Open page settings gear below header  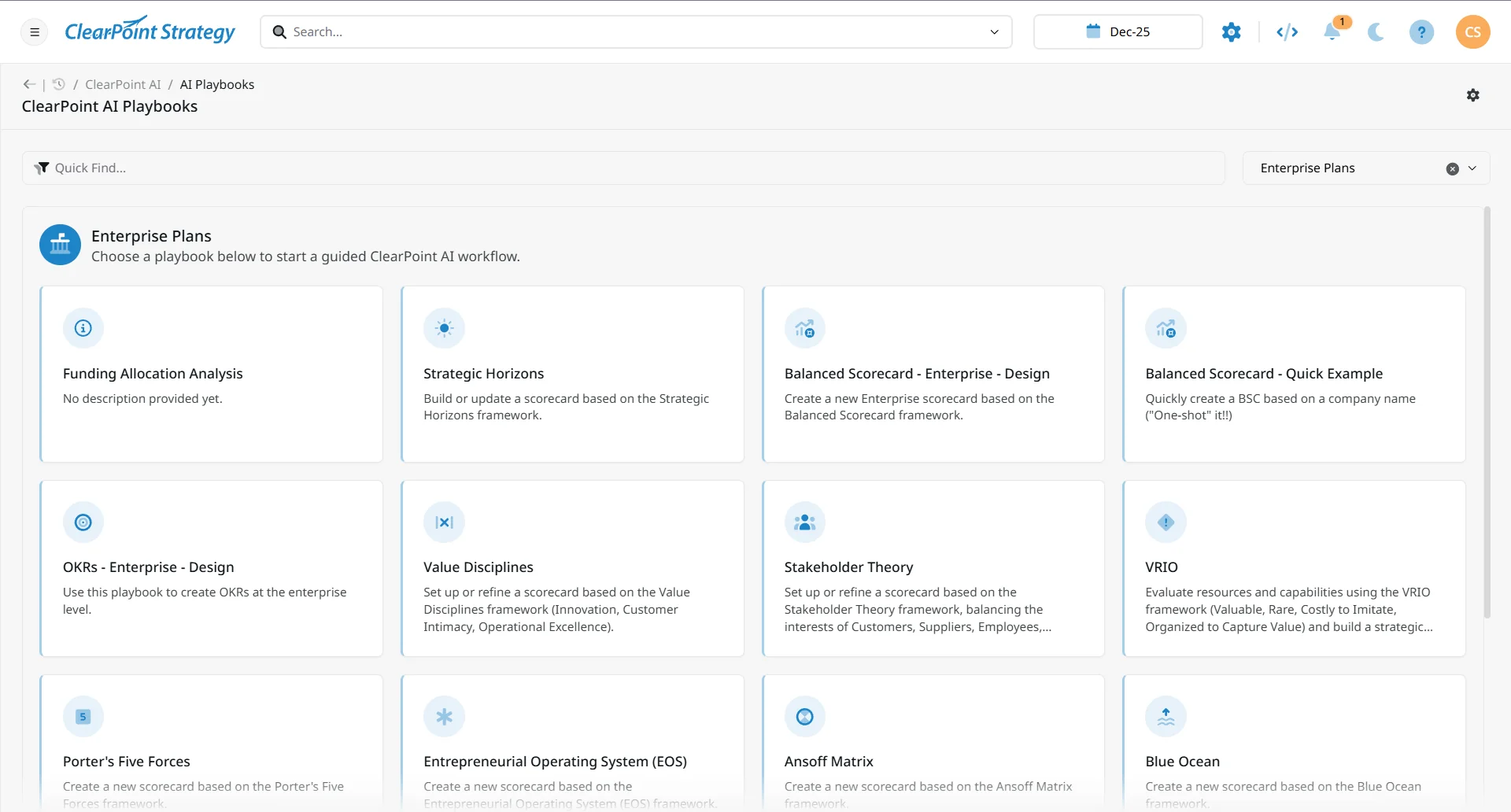pos(1473,95)
